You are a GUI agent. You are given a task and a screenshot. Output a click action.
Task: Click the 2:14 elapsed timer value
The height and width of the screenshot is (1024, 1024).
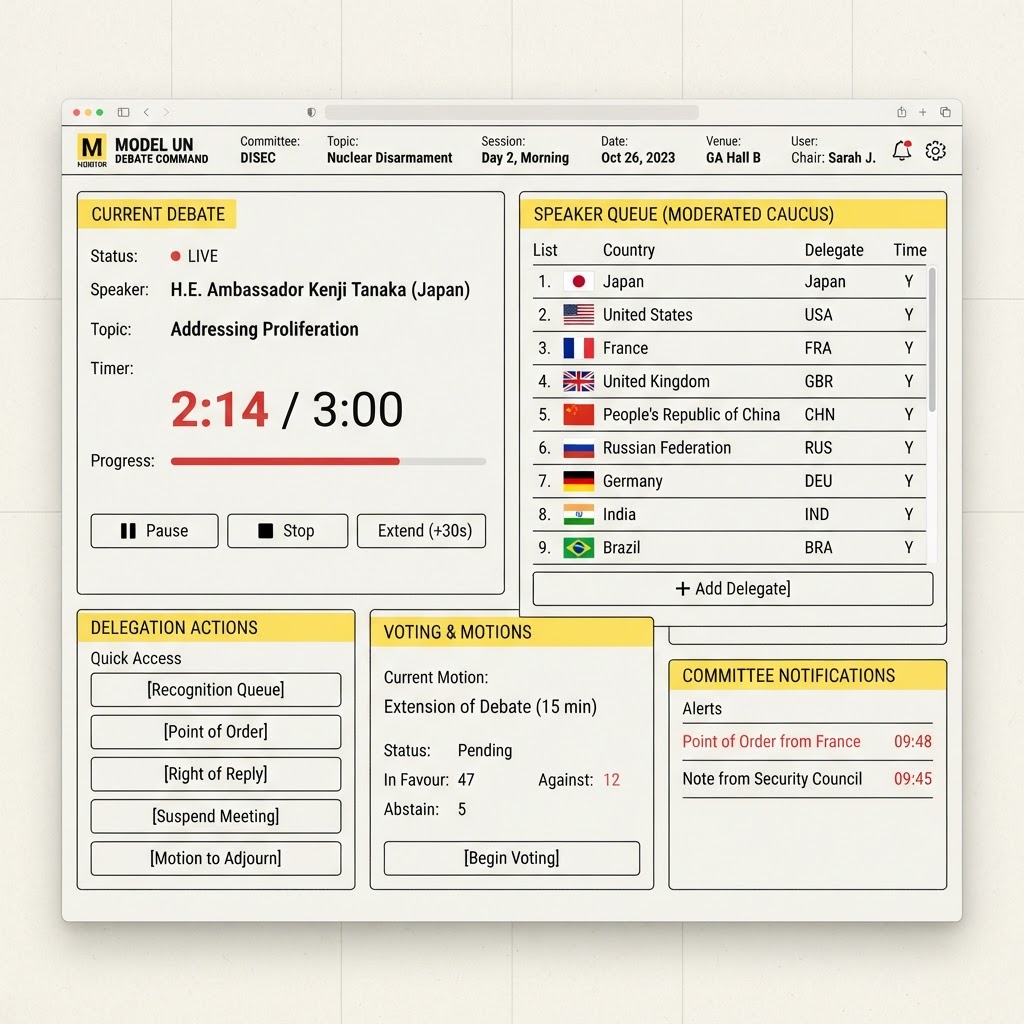tap(219, 409)
